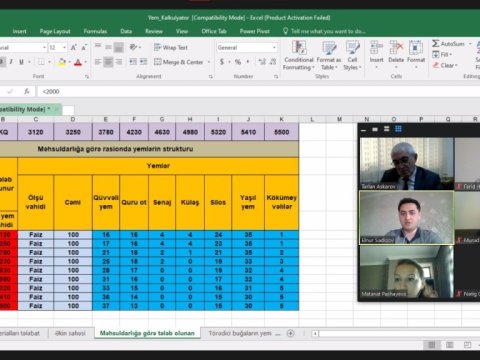Open the AutoSum dropdown arrow

(470, 44)
